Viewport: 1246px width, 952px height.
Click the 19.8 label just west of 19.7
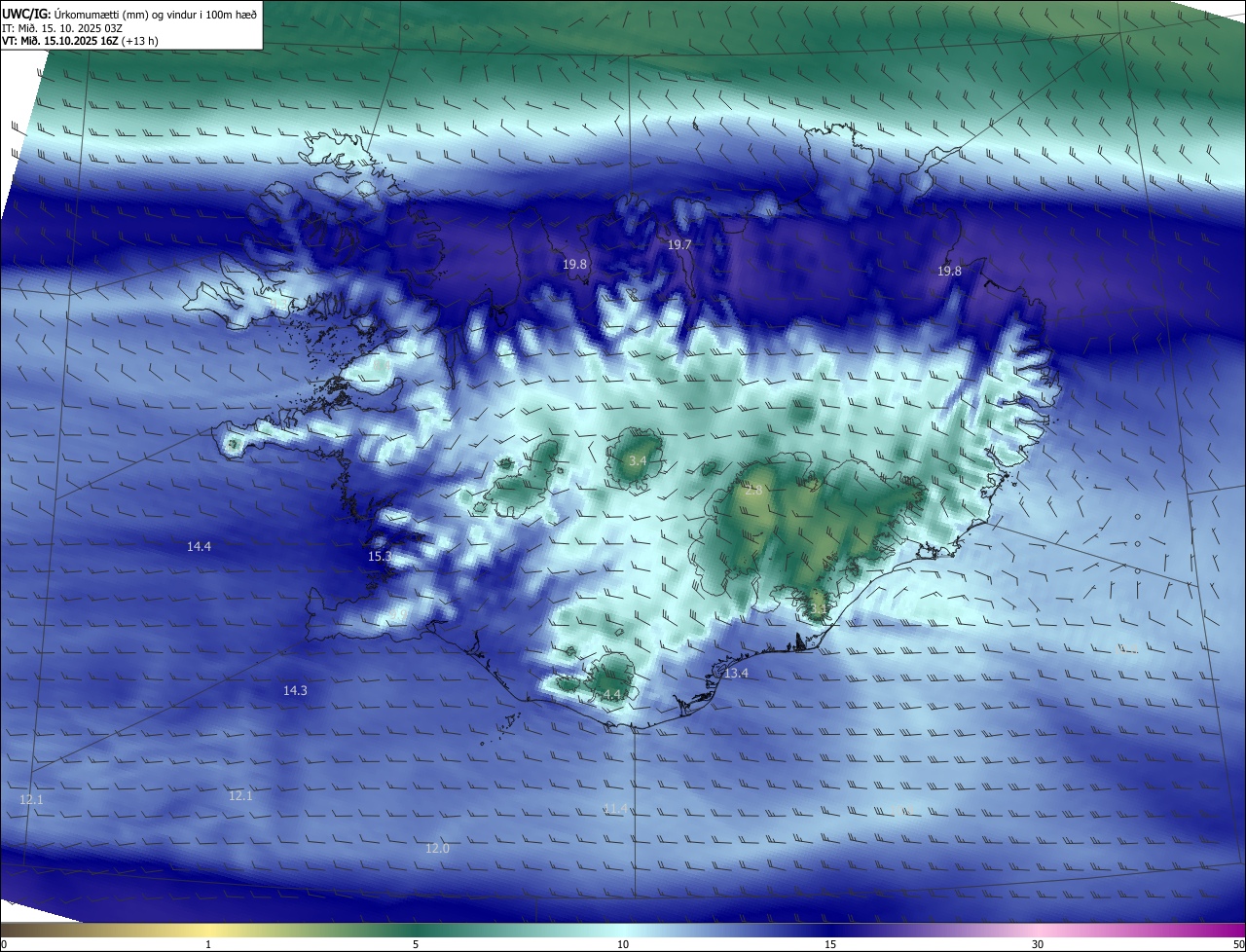point(575,264)
